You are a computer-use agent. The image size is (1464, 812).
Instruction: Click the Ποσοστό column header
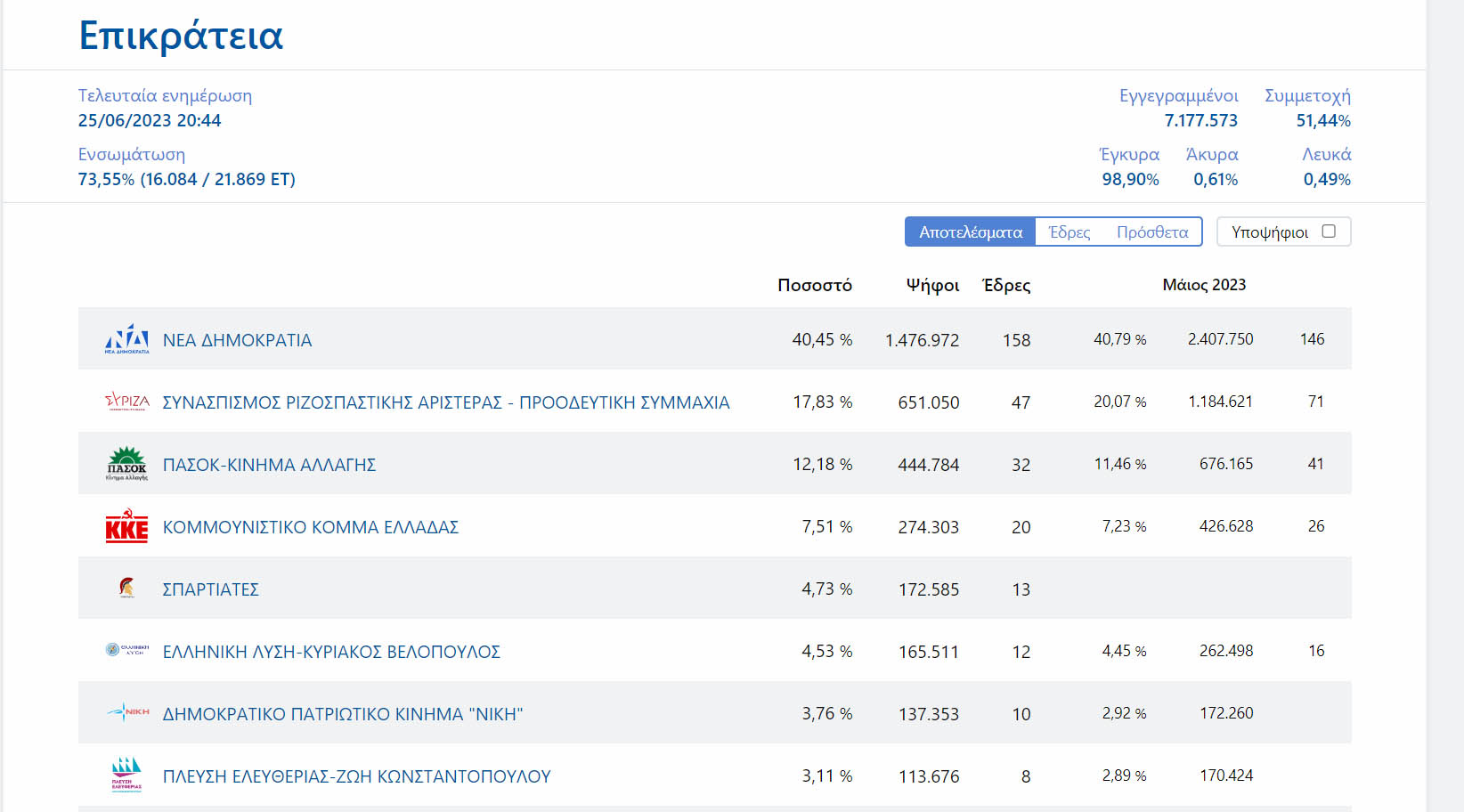(x=814, y=285)
